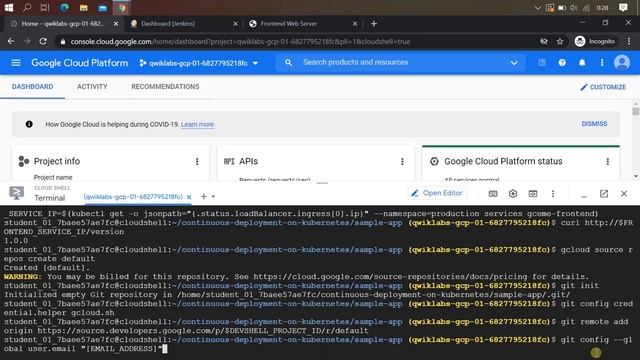Click the Incognito profile indicator
This screenshot has height=360, width=640.
click(595, 41)
